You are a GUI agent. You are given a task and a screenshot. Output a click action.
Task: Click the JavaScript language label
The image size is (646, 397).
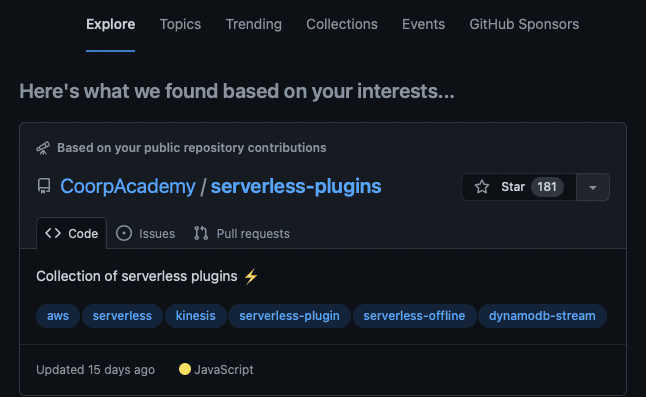pos(224,370)
